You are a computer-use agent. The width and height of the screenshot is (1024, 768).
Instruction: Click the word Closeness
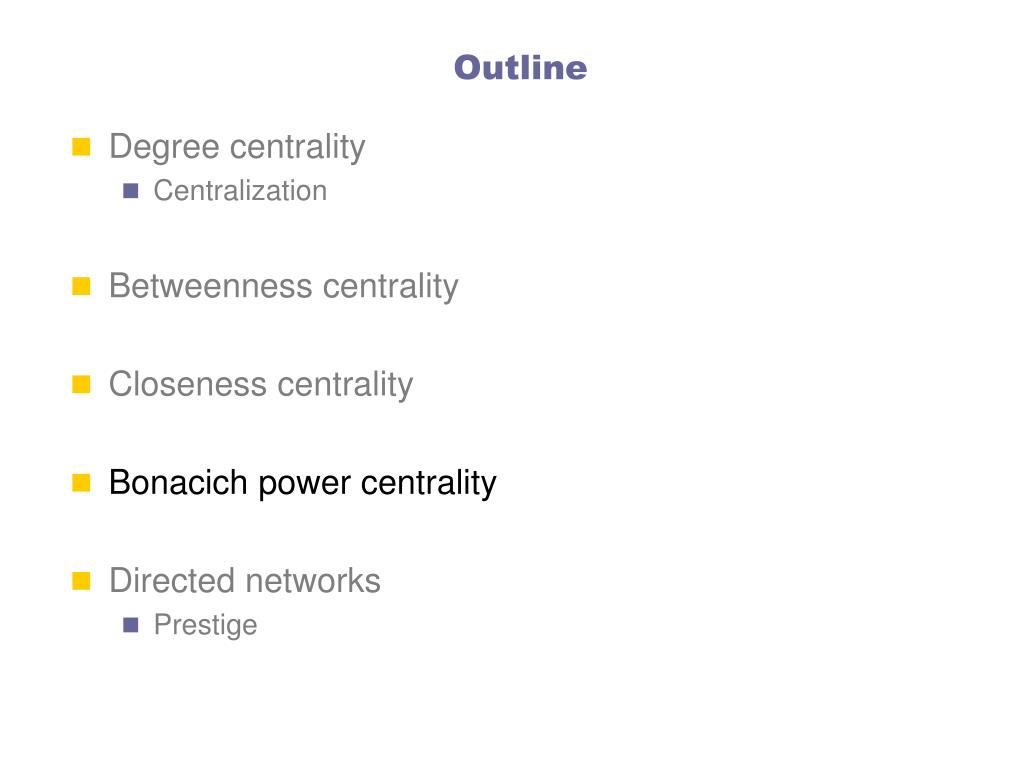point(188,384)
